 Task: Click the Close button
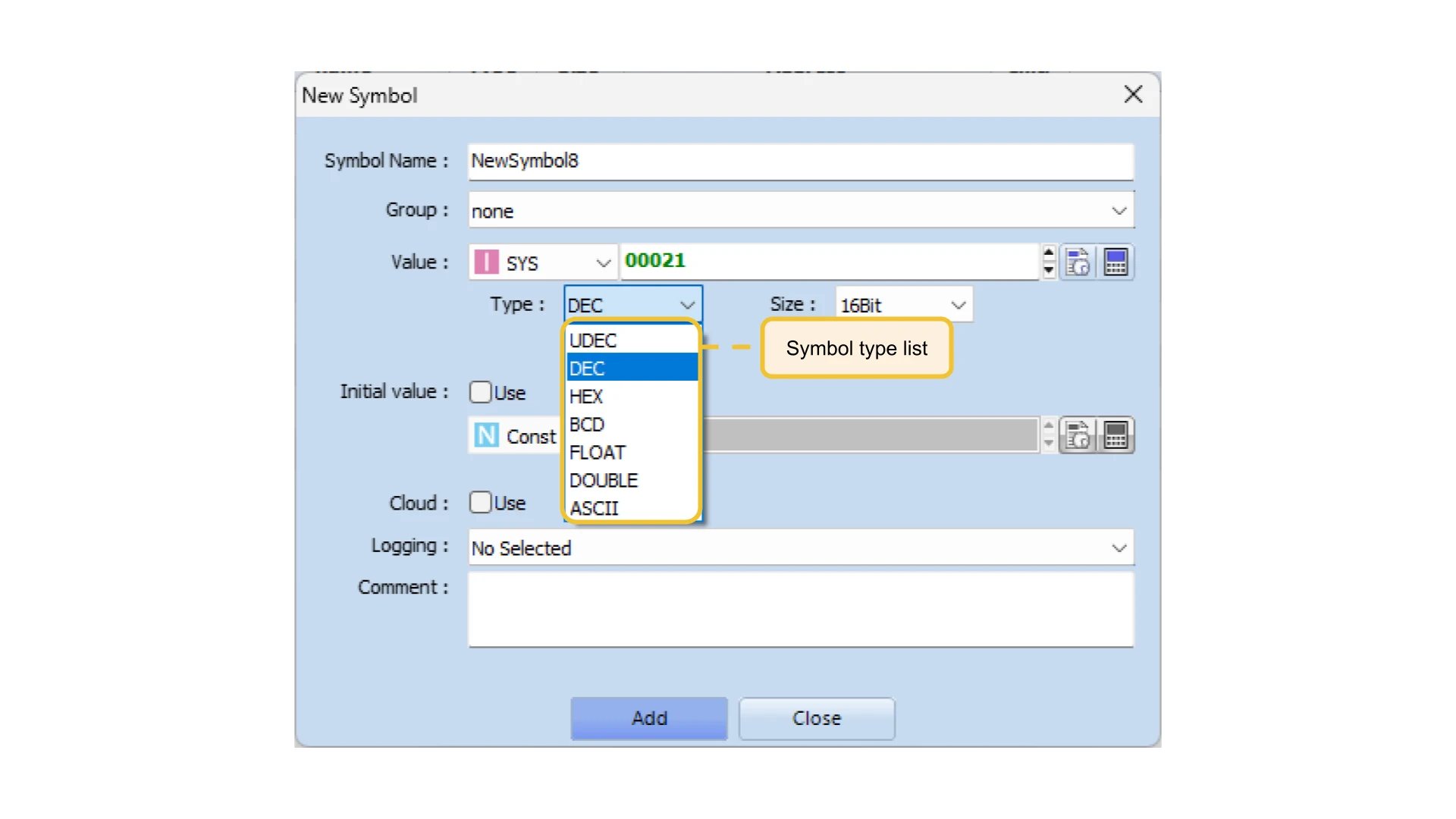(x=817, y=718)
